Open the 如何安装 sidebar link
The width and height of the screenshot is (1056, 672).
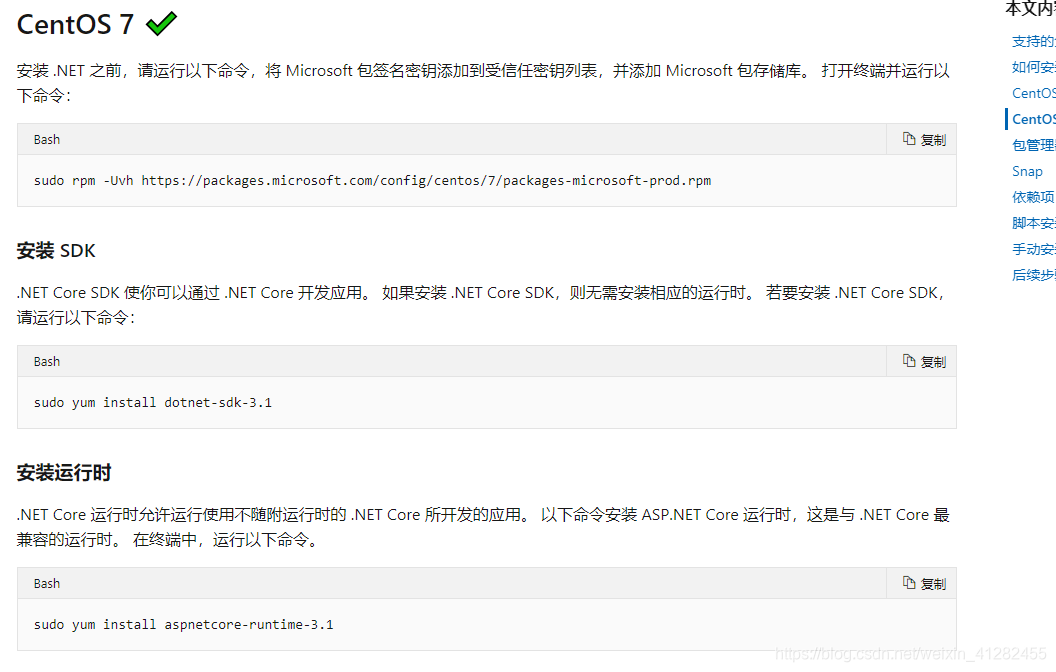1033,67
